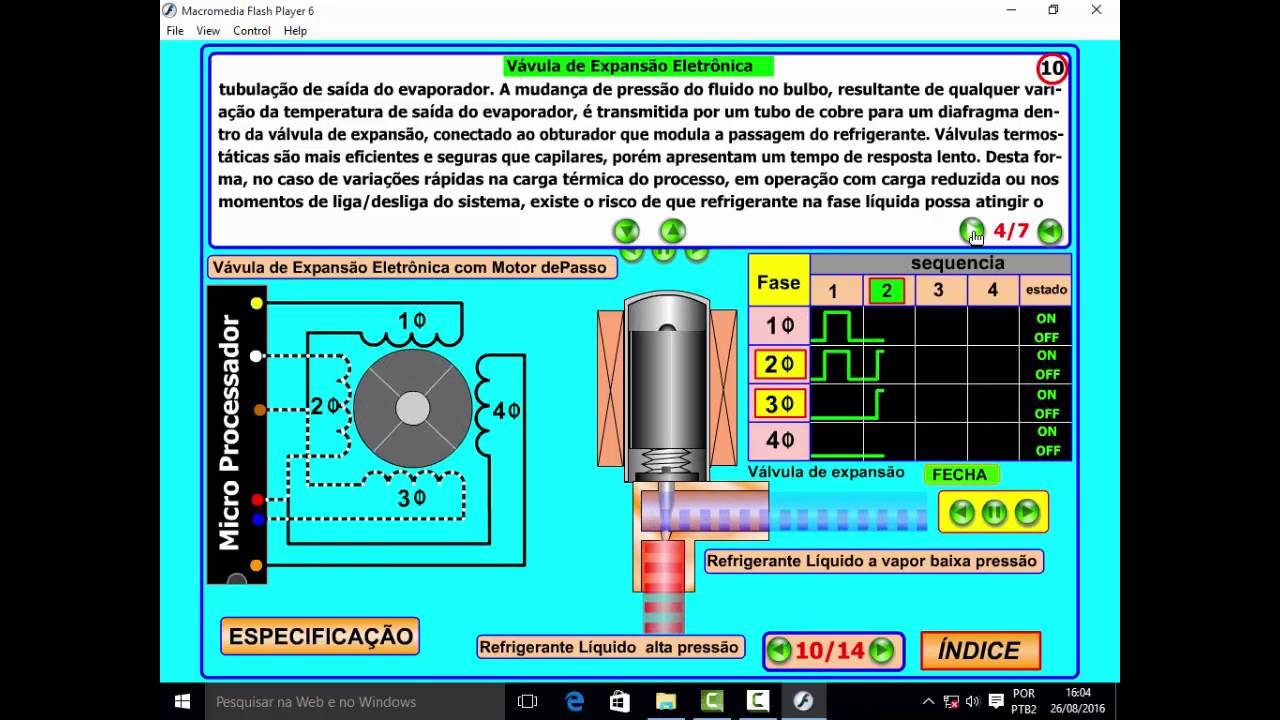Open the File menu
The height and width of the screenshot is (720, 1280).
point(175,31)
